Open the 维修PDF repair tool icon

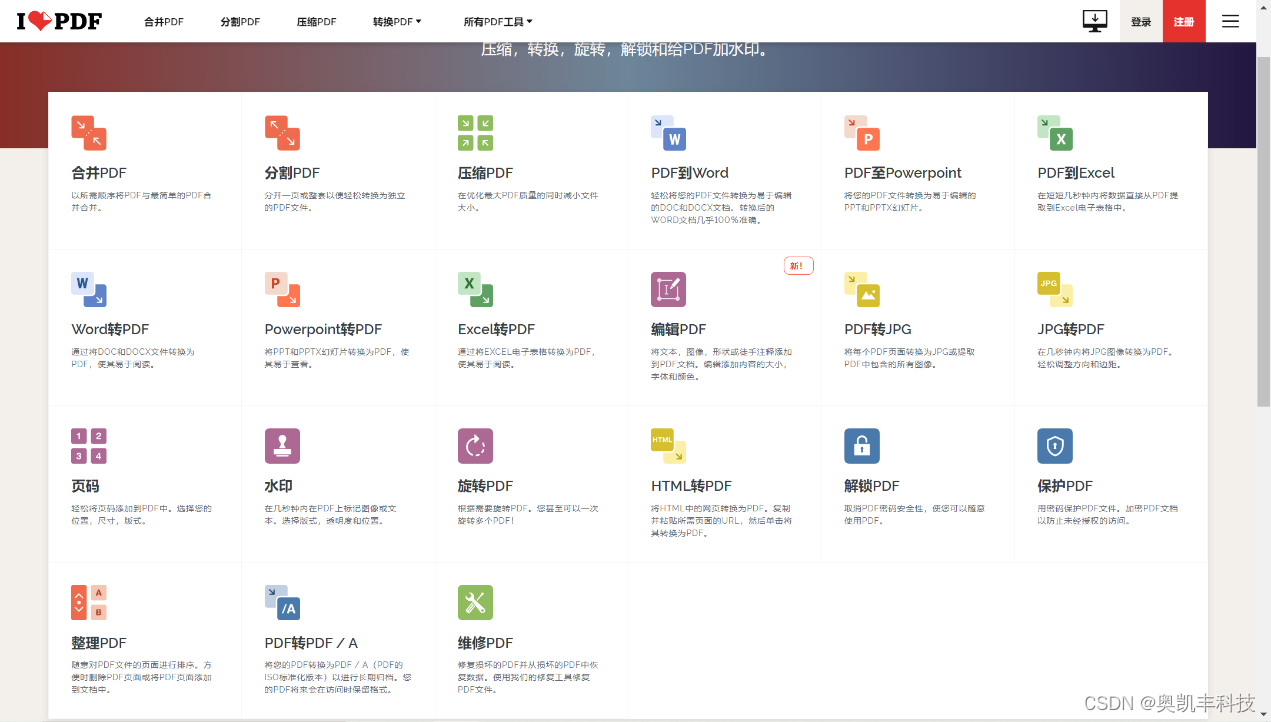475,602
